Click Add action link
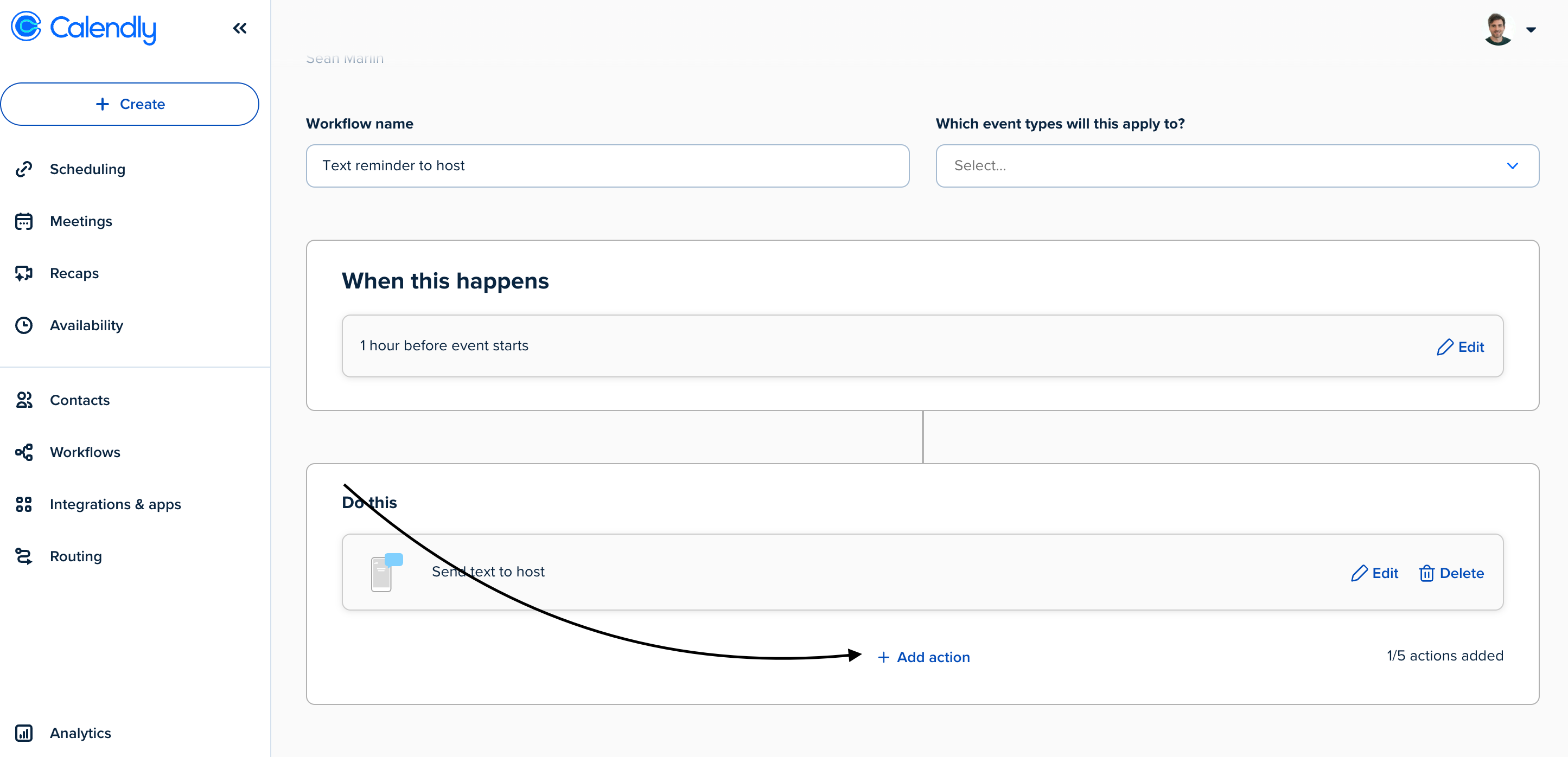The width and height of the screenshot is (1568, 757). coord(923,657)
